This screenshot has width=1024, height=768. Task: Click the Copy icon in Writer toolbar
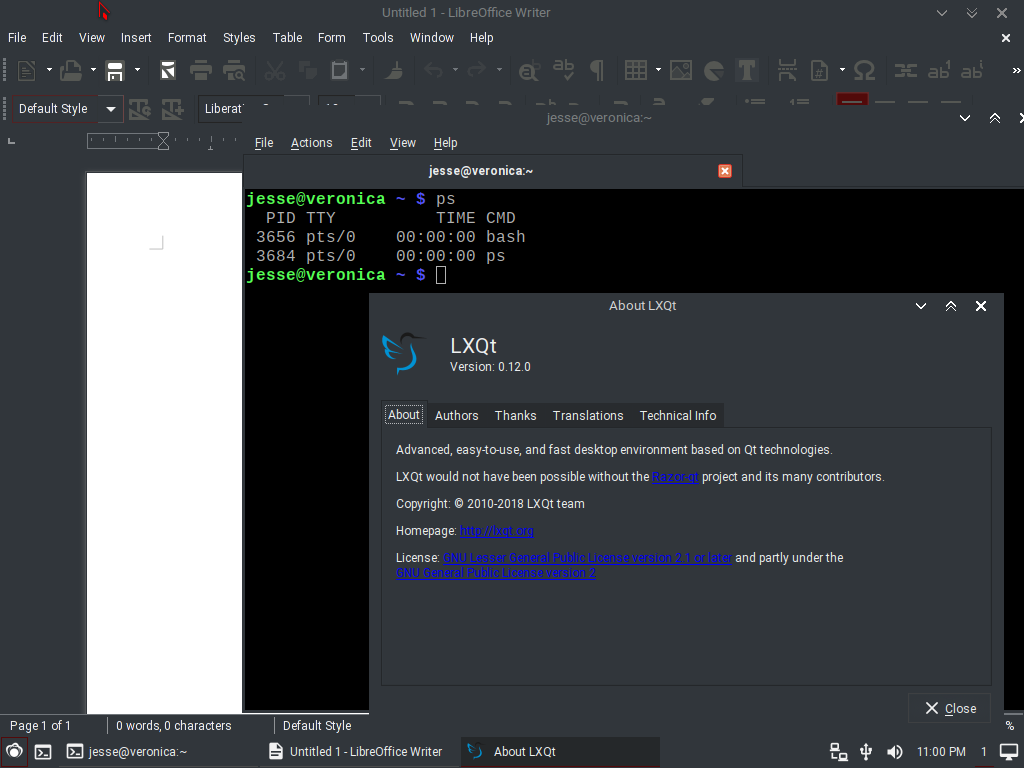pos(307,70)
